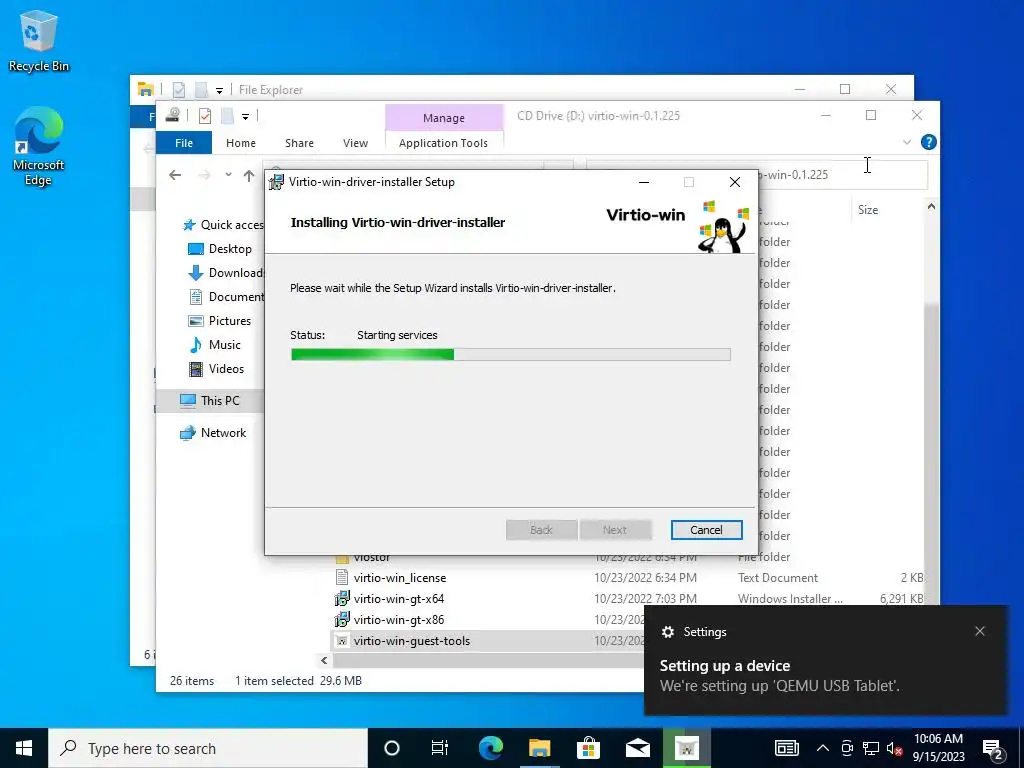Select Videos in the navigation pane

coord(217,369)
